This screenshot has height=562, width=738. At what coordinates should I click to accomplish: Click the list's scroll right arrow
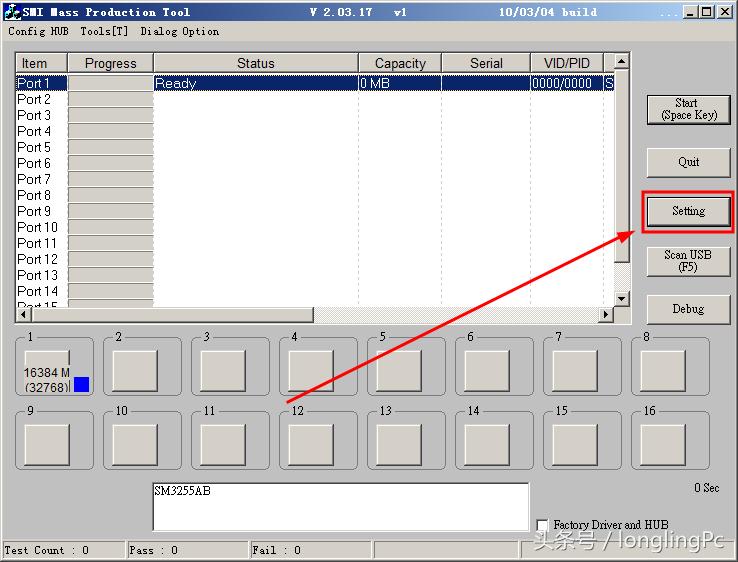point(606,314)
